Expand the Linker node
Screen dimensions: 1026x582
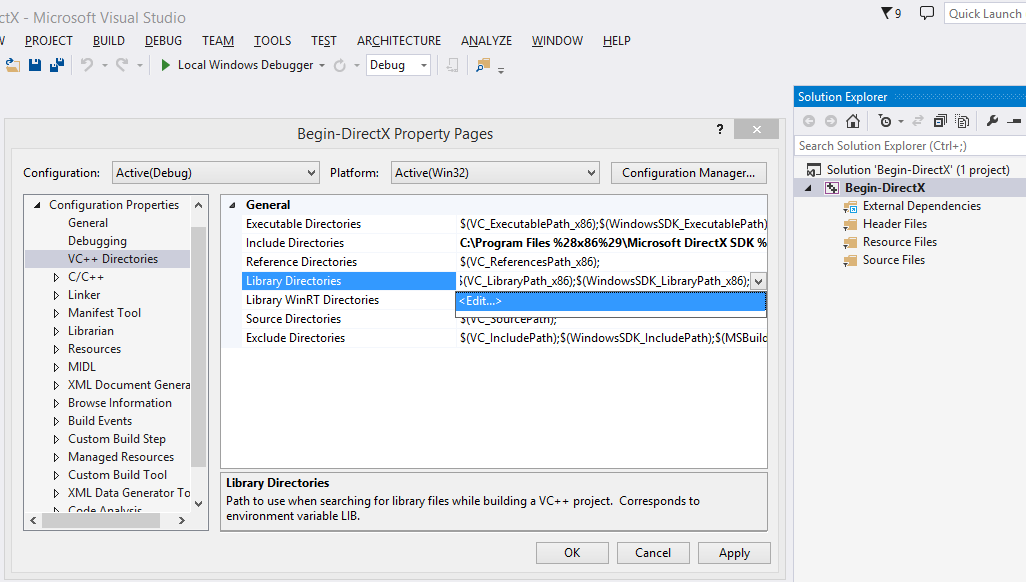point(56,295)
